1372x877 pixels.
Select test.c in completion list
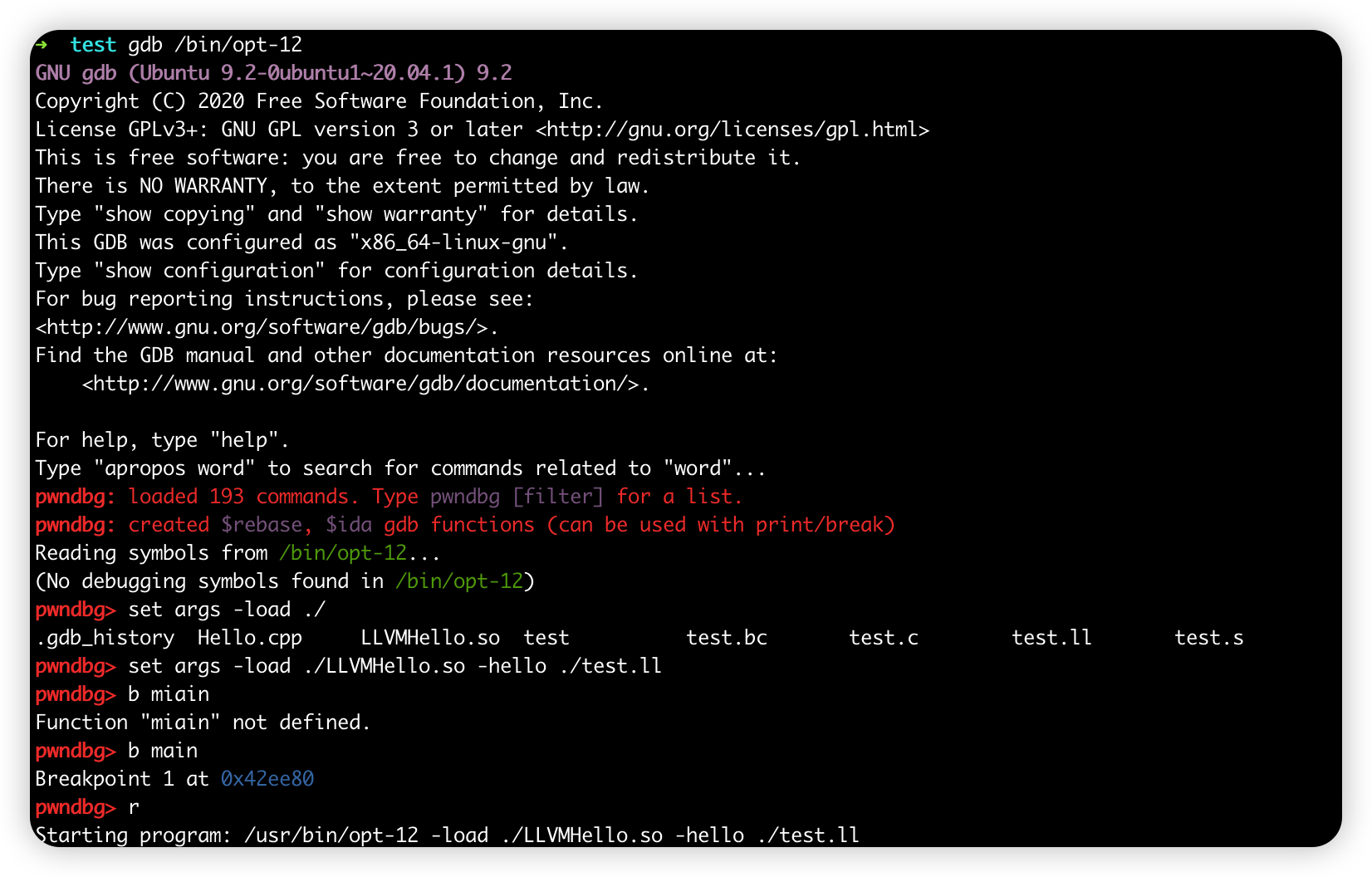click(884, 638)
